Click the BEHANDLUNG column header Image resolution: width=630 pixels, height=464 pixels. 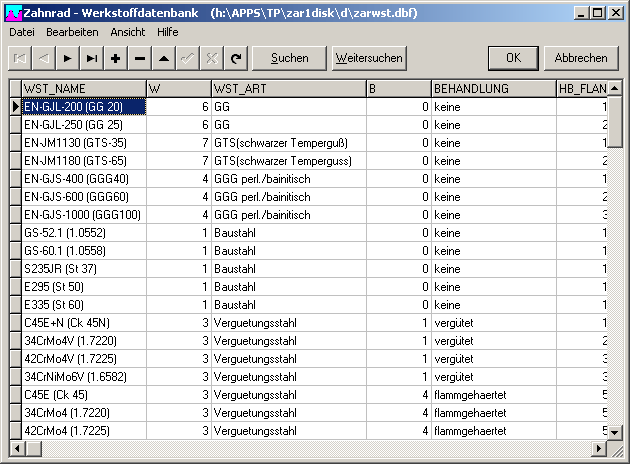click(493, 89)
